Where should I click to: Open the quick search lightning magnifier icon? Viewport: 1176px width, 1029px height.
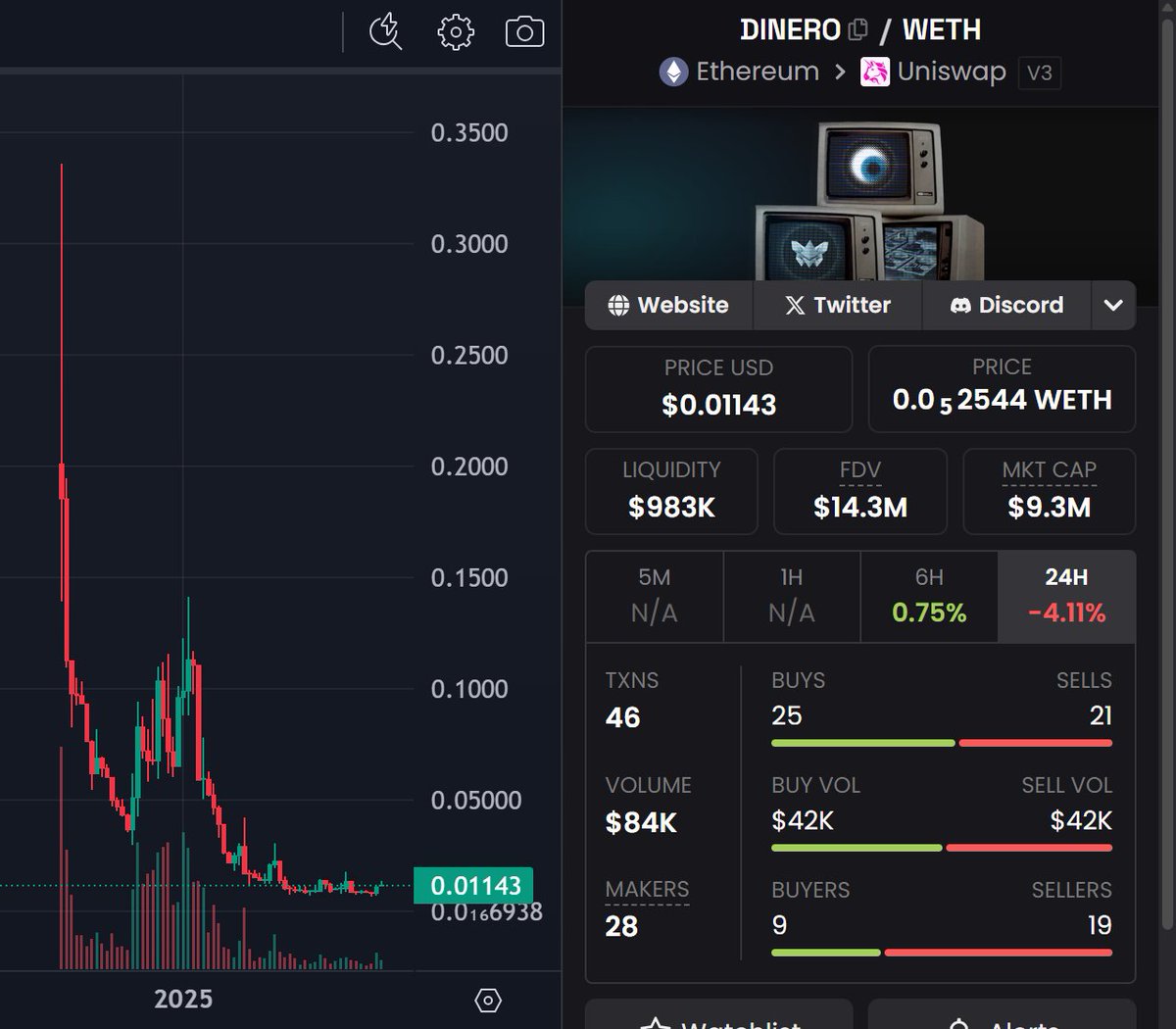(x=385, y=31)
